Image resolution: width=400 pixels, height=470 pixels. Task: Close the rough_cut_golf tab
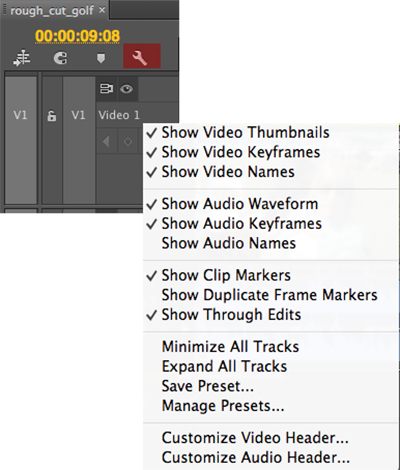click(x=102, y=10)
